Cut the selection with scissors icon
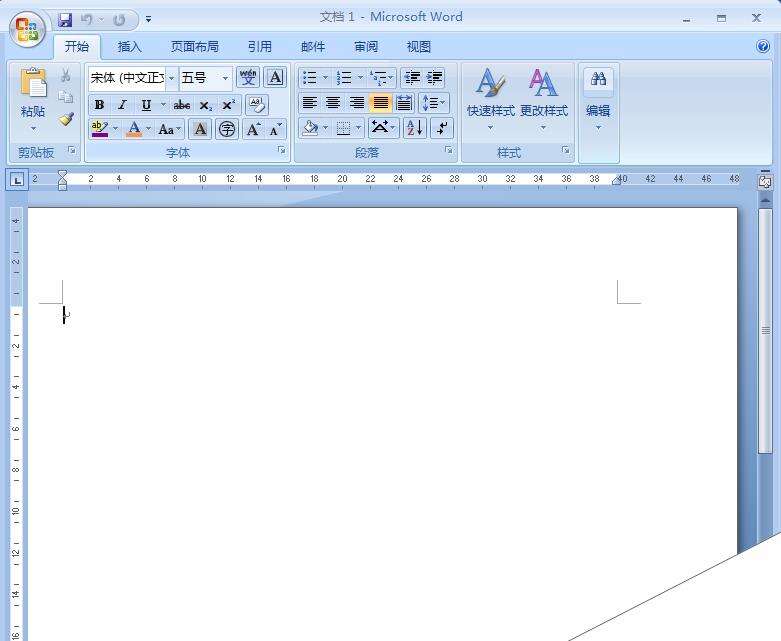The width and height of the screenshot is (781, 641). point(65,76)
